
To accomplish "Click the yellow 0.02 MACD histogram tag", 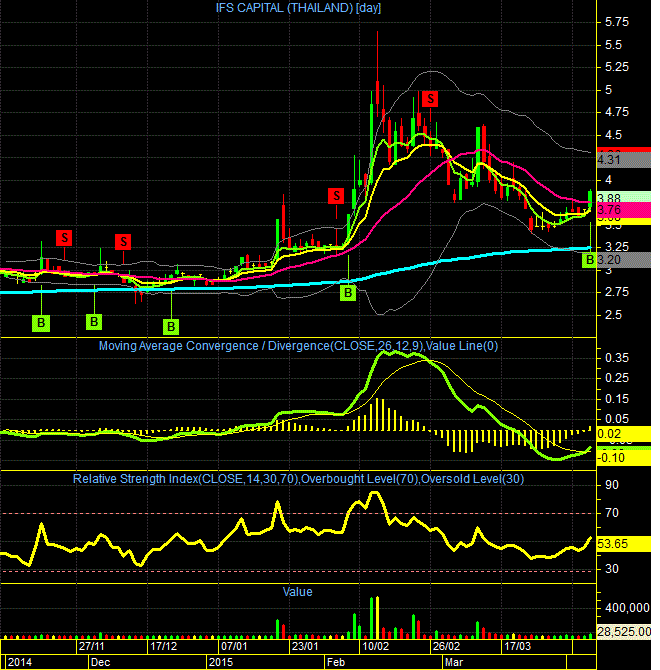I will [x=623, y=434].
